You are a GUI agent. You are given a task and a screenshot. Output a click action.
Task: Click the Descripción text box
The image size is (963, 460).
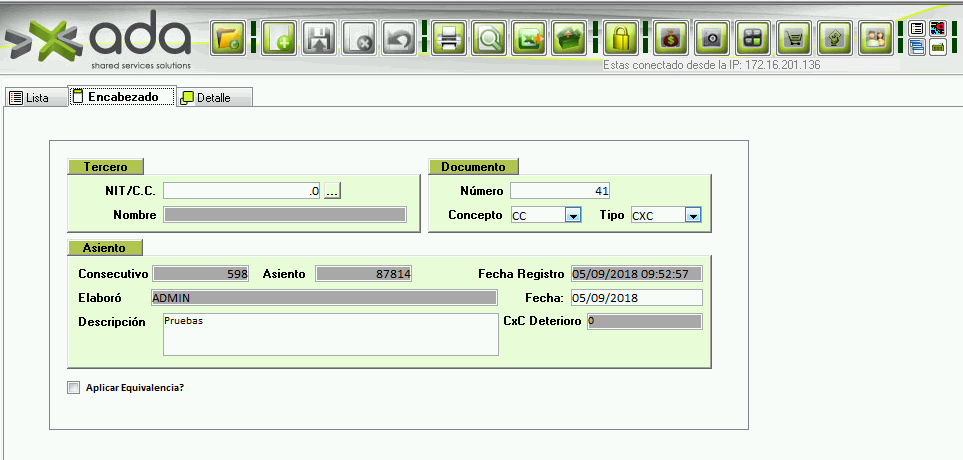tap(330, 334)
